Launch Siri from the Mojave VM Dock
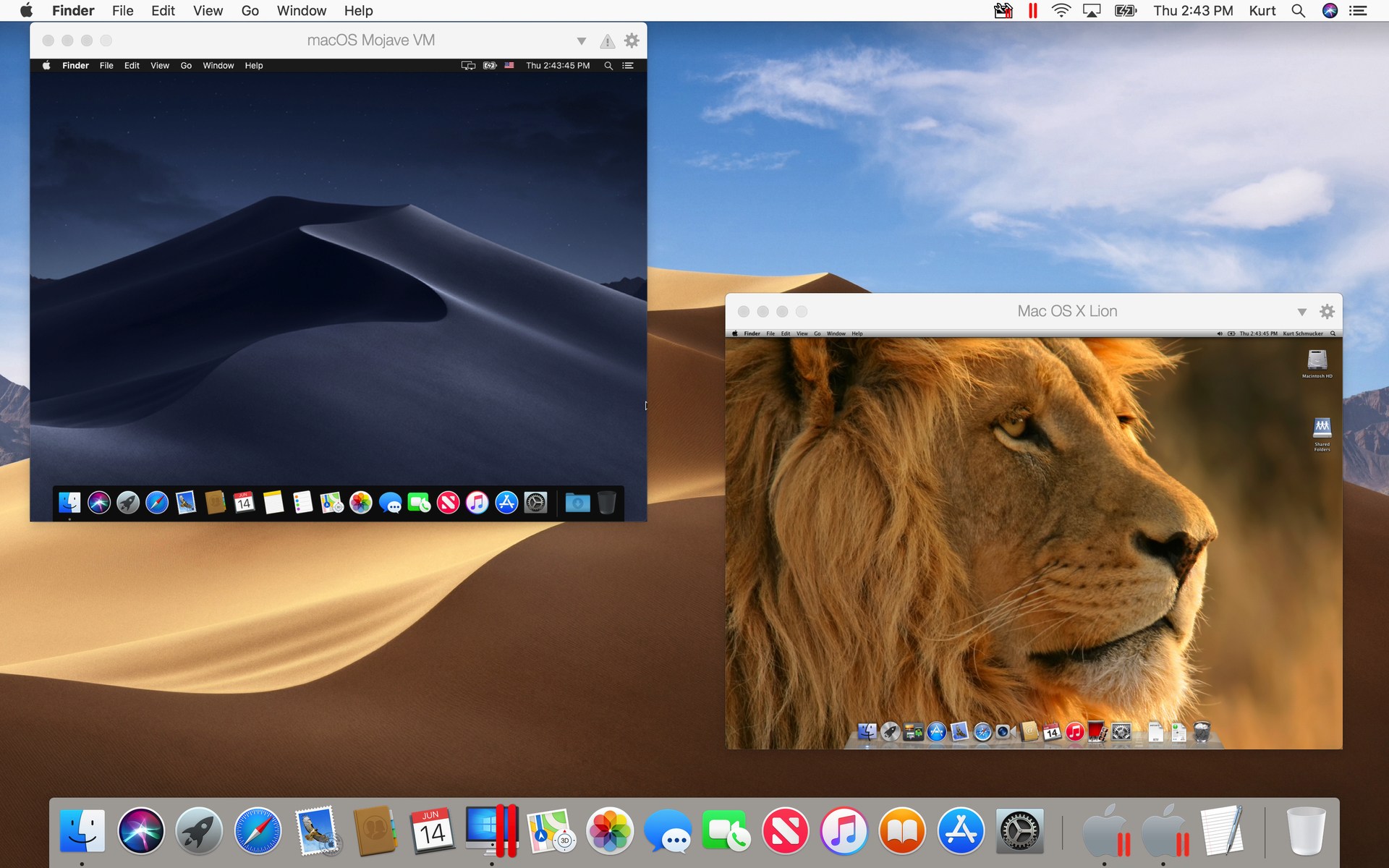Screen dimensions: 1389x868 (x=99, y=503)
